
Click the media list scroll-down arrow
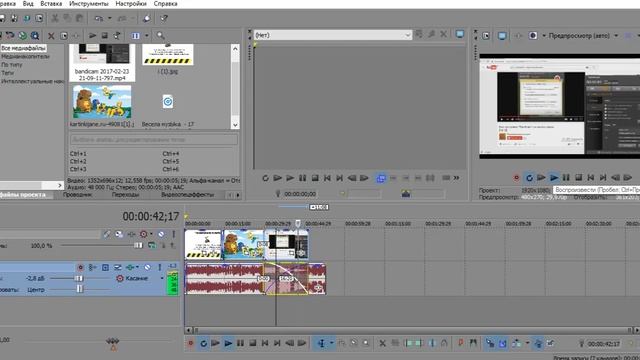235,125
